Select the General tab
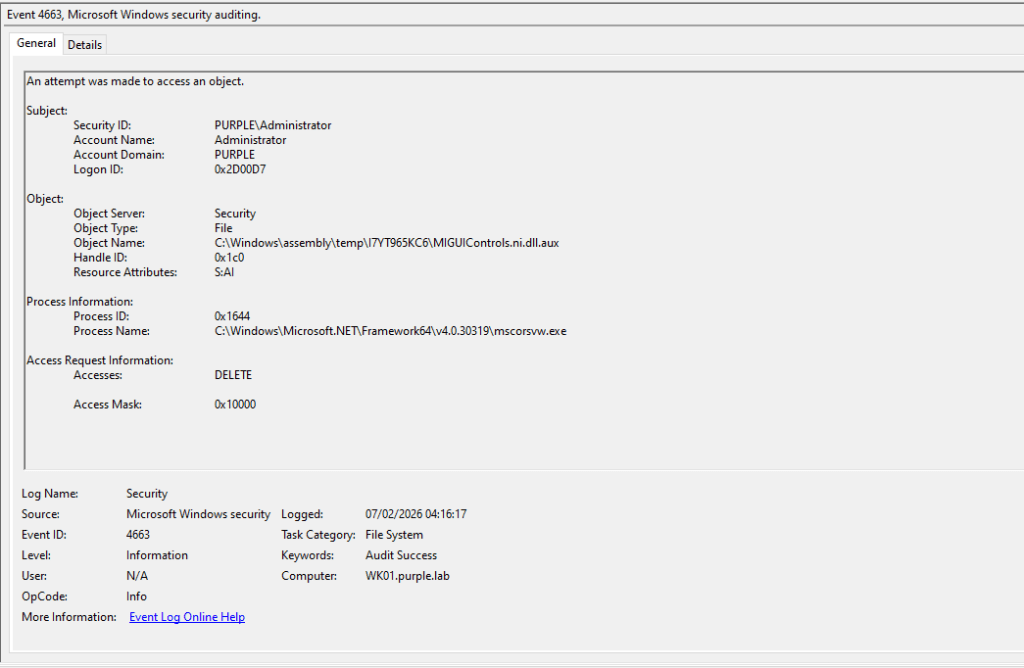This screenshot has width=1024, height=668. coord(36,44)
